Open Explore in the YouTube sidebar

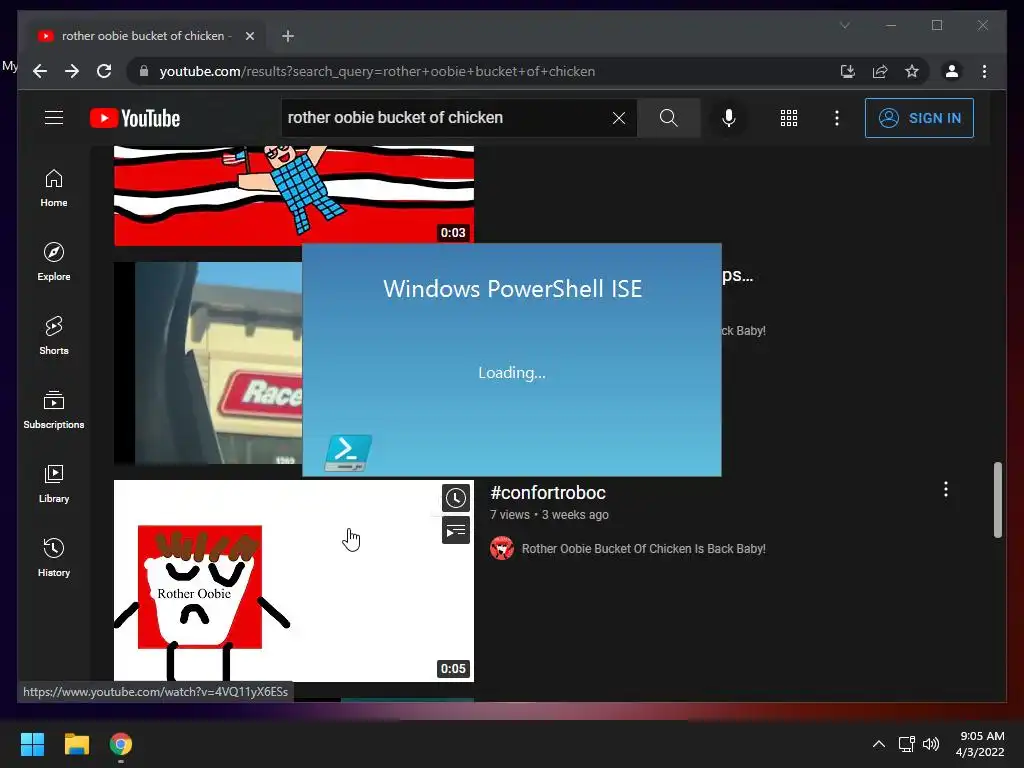(x=54, y=262)
